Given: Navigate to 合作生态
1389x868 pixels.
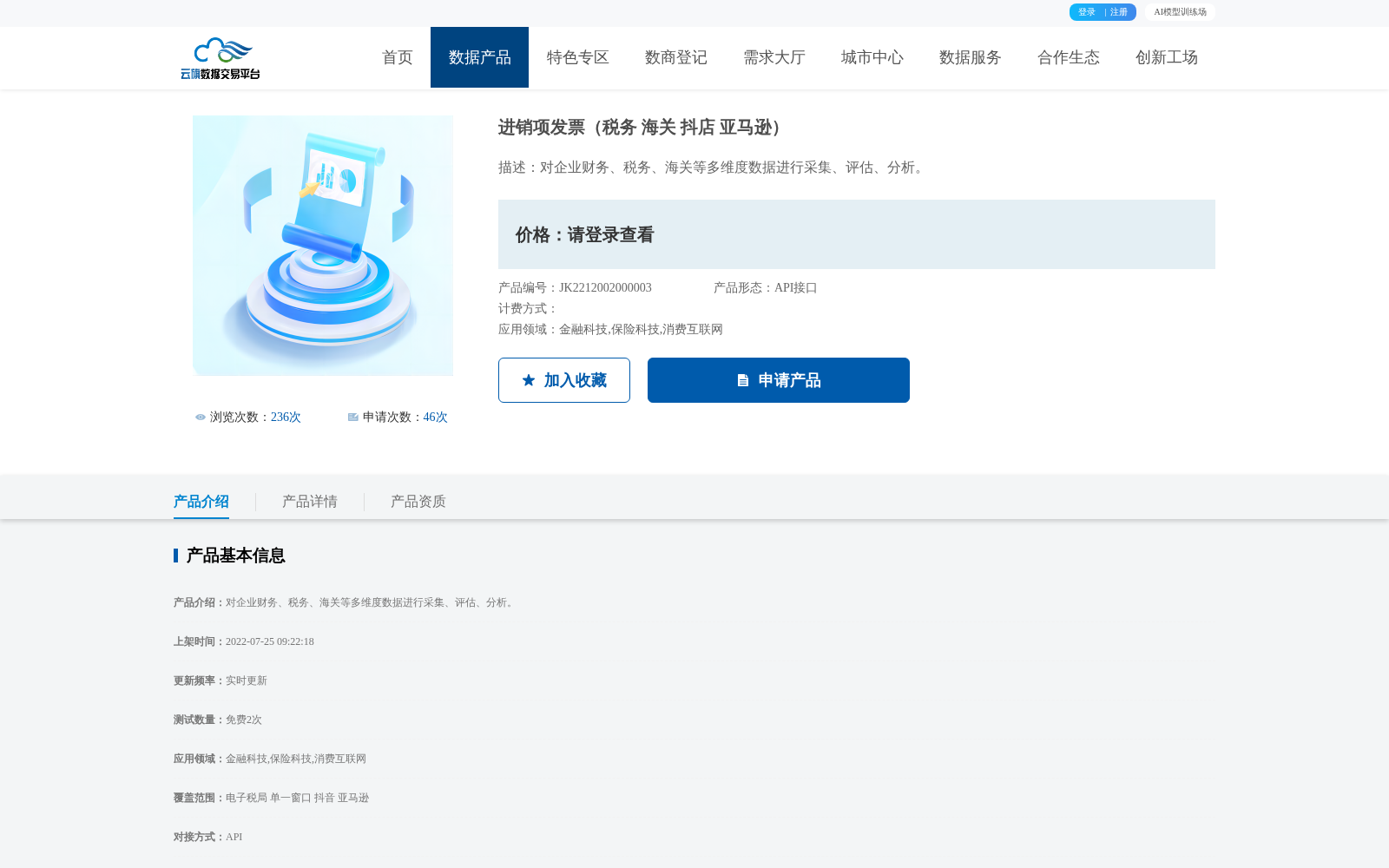Looking at the screenshot, I should click(1069, 57).
